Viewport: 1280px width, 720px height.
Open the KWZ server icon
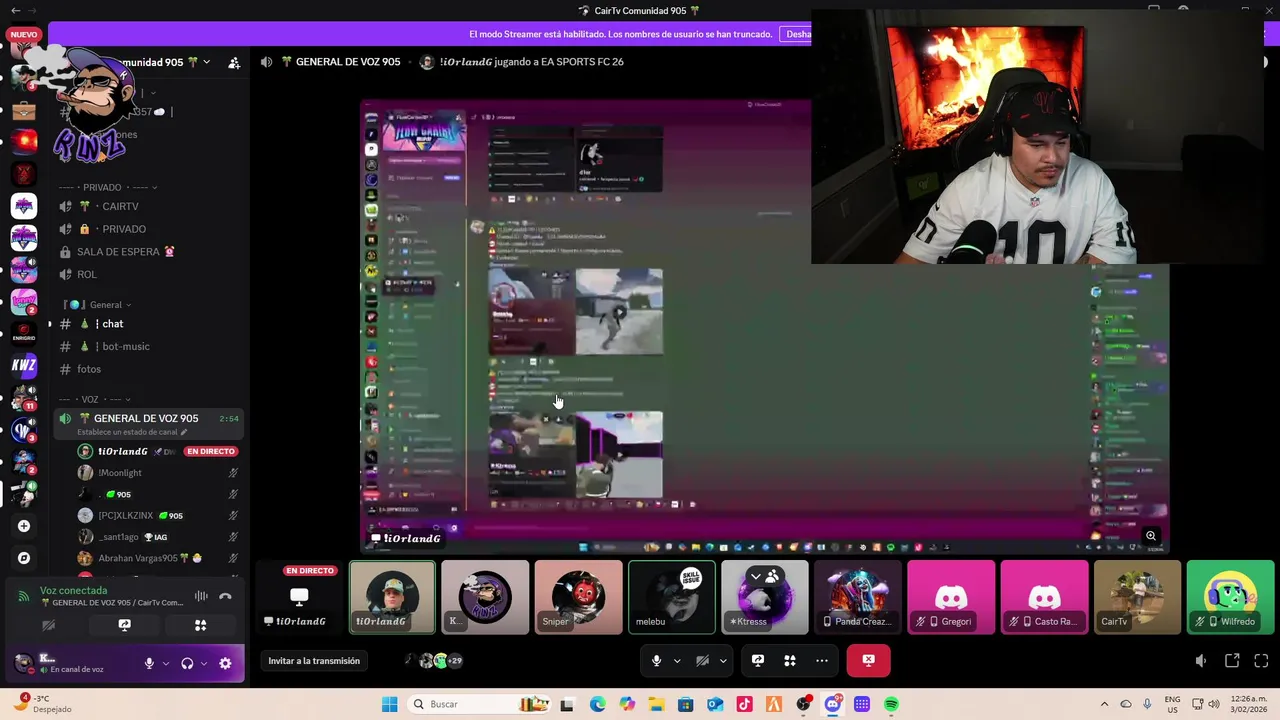pos(24,365)
